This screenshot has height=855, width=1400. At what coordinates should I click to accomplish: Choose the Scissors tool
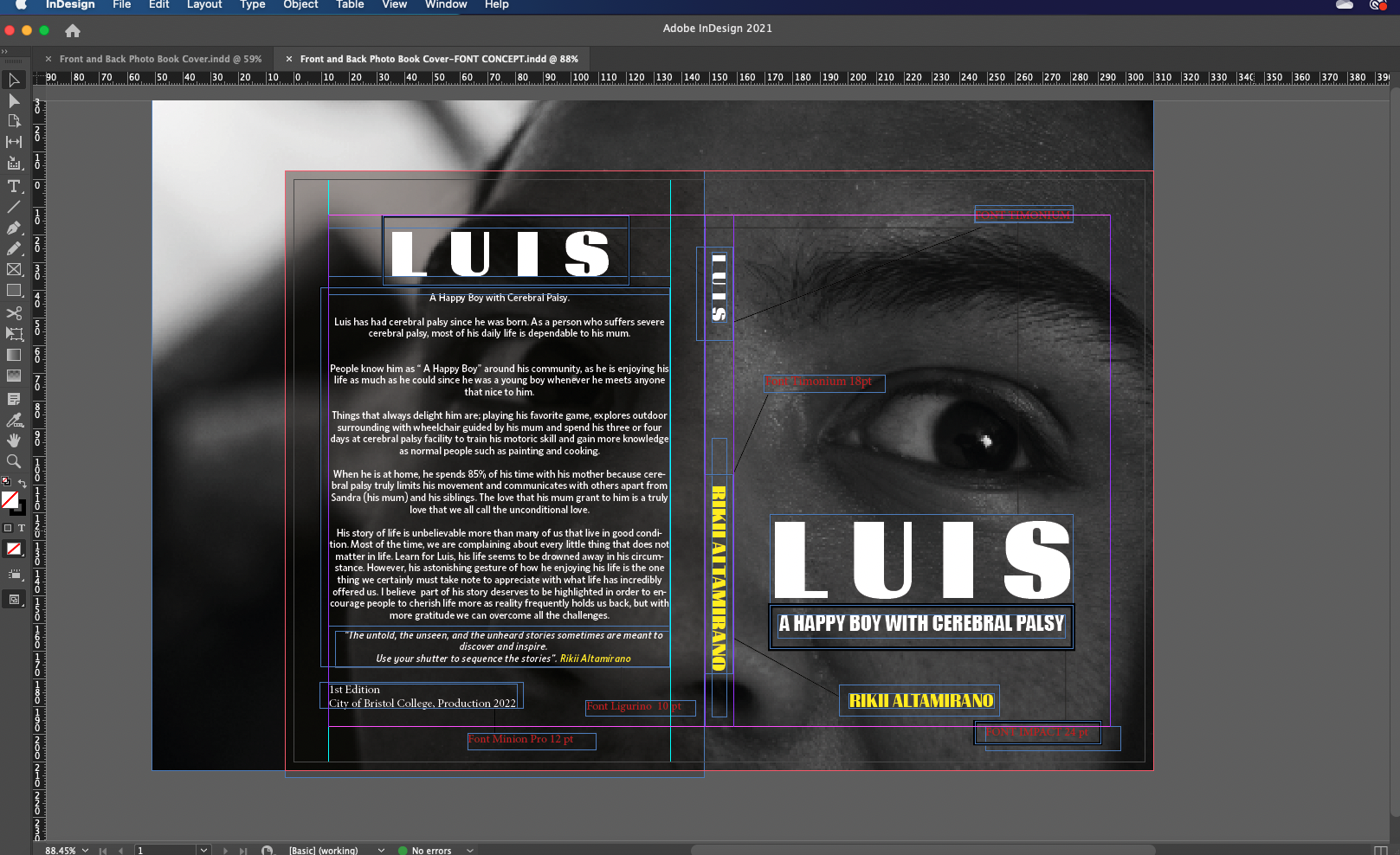[x=14, y=313]
